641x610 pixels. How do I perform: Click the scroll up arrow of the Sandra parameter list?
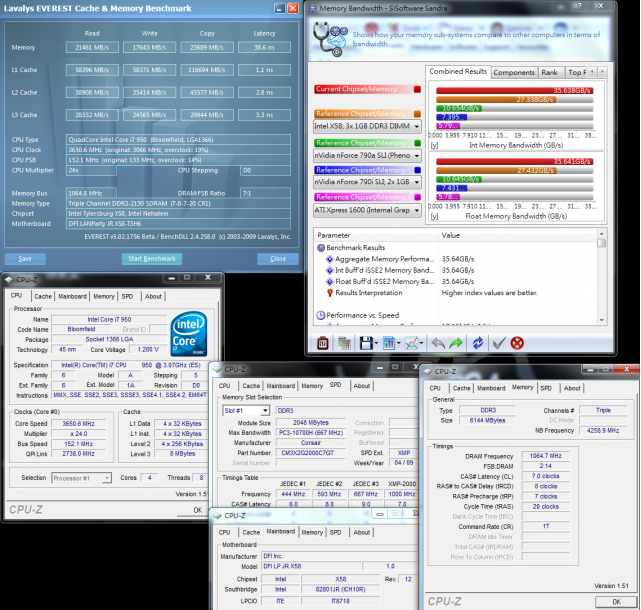pos(601,233)
